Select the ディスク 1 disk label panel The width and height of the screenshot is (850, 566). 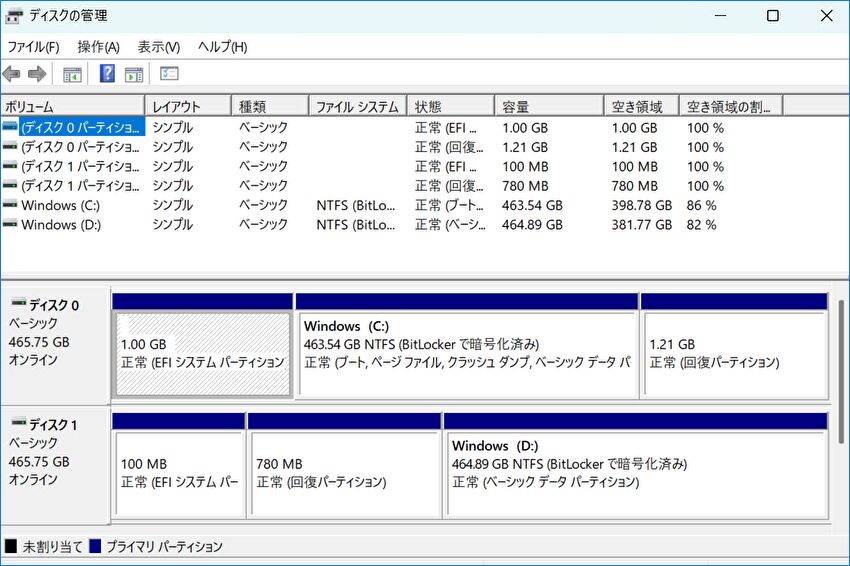pos(55,464)
